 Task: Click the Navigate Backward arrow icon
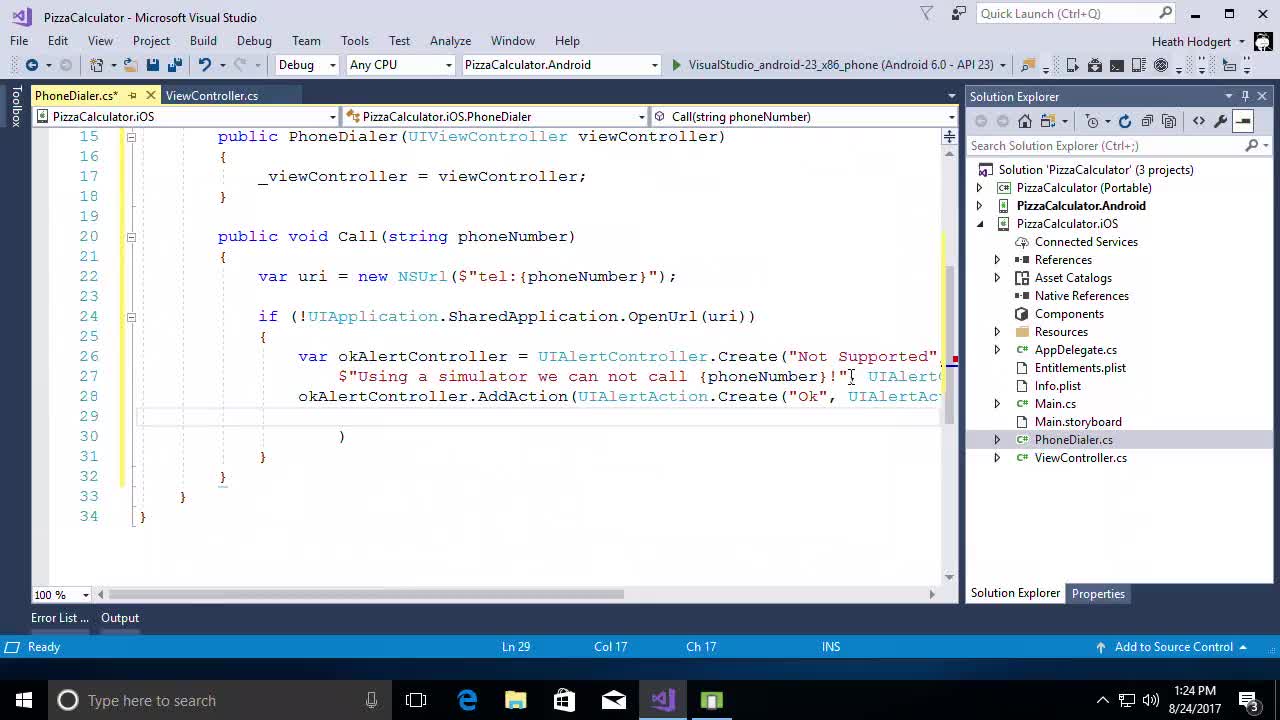click(32, 63)
